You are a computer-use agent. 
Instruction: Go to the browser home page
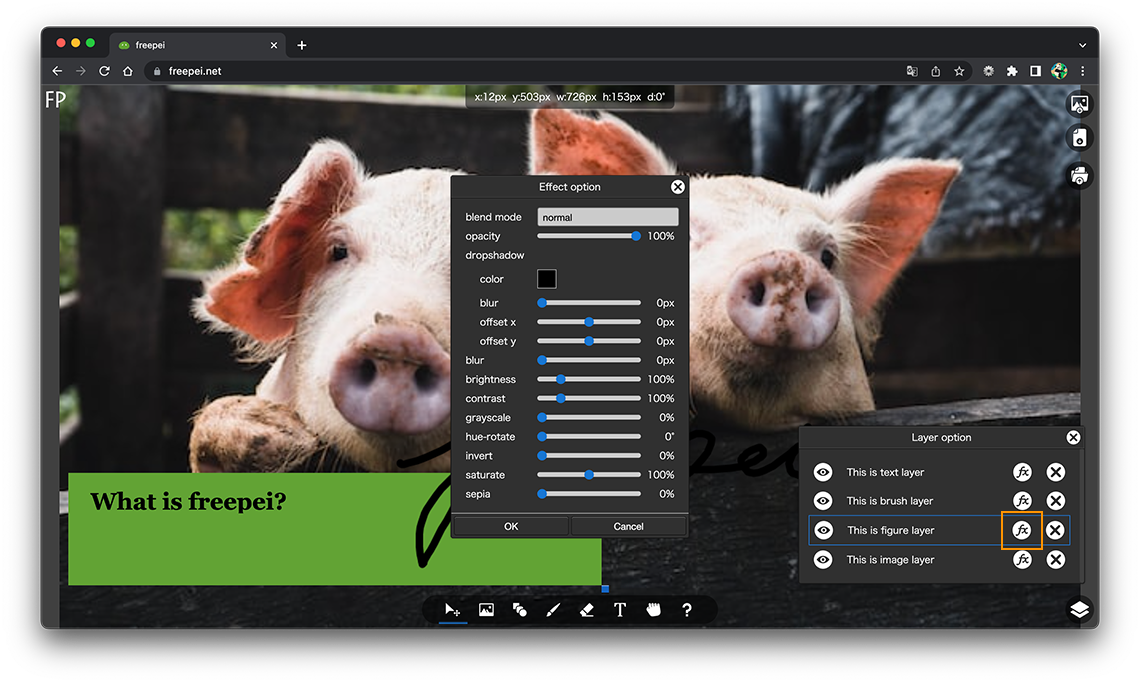pos(128,71)
